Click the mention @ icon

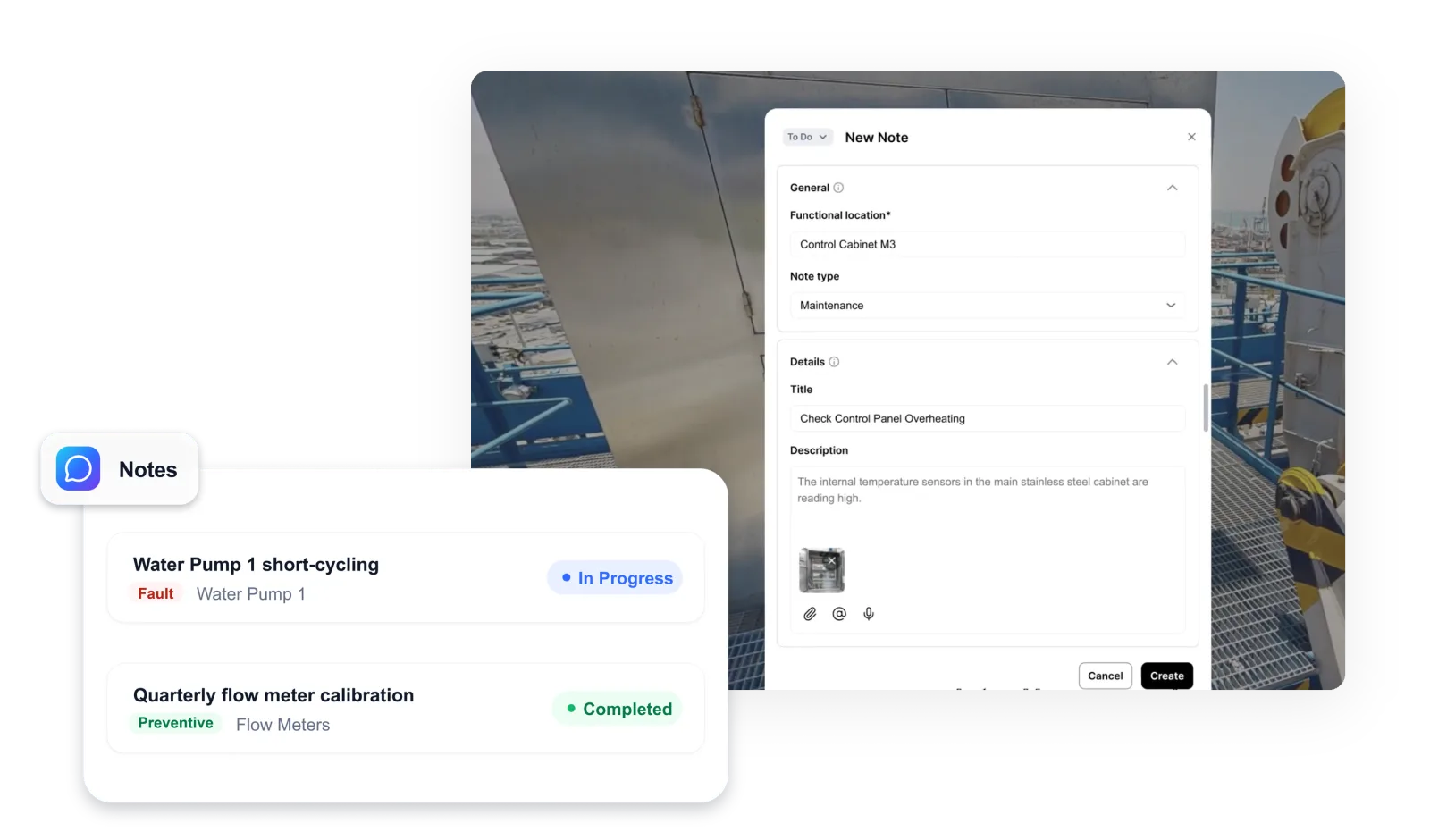(x=839, y=614)
